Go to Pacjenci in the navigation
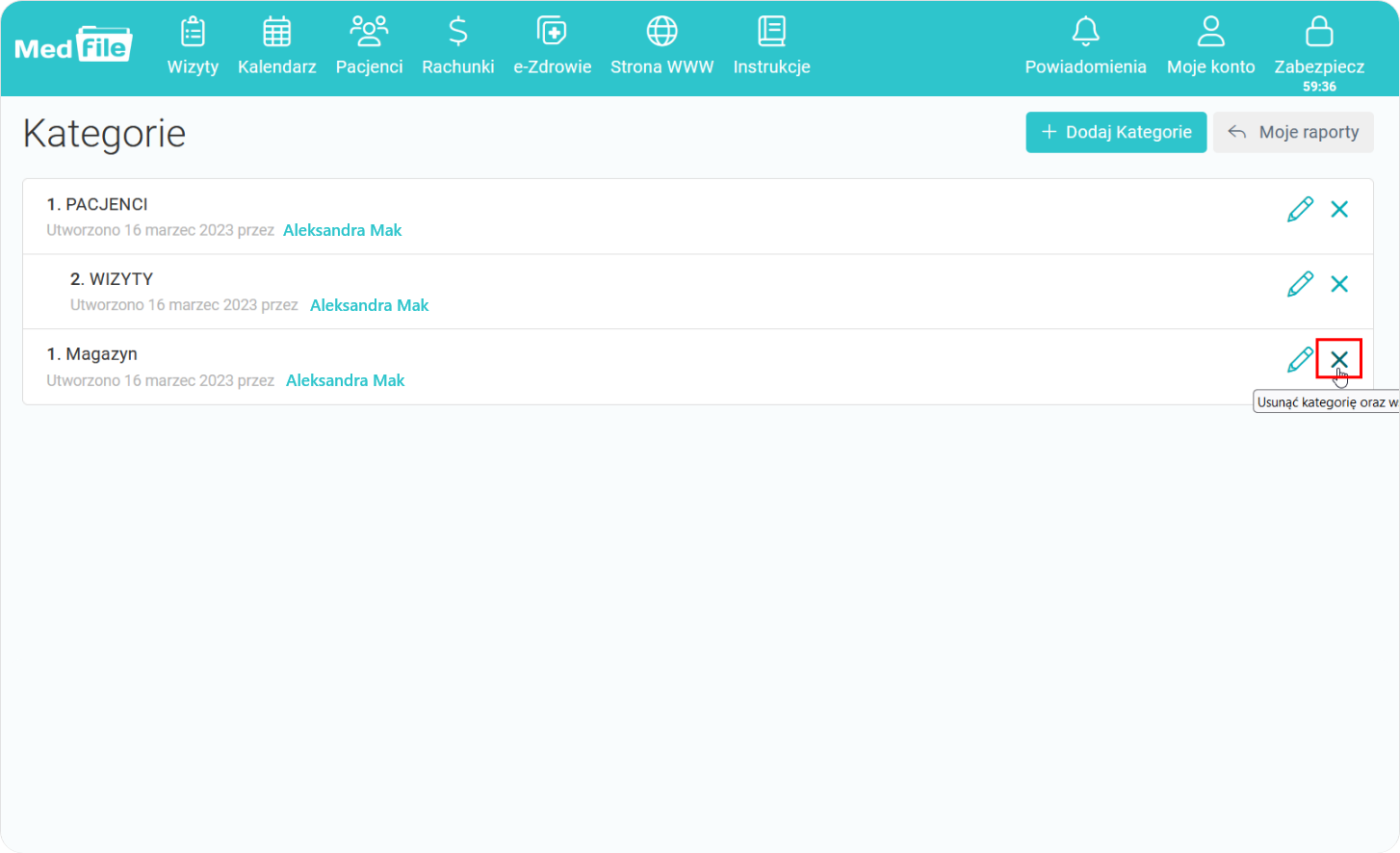This screenshot has width=1400, height=853. click(x=369, y=46)
